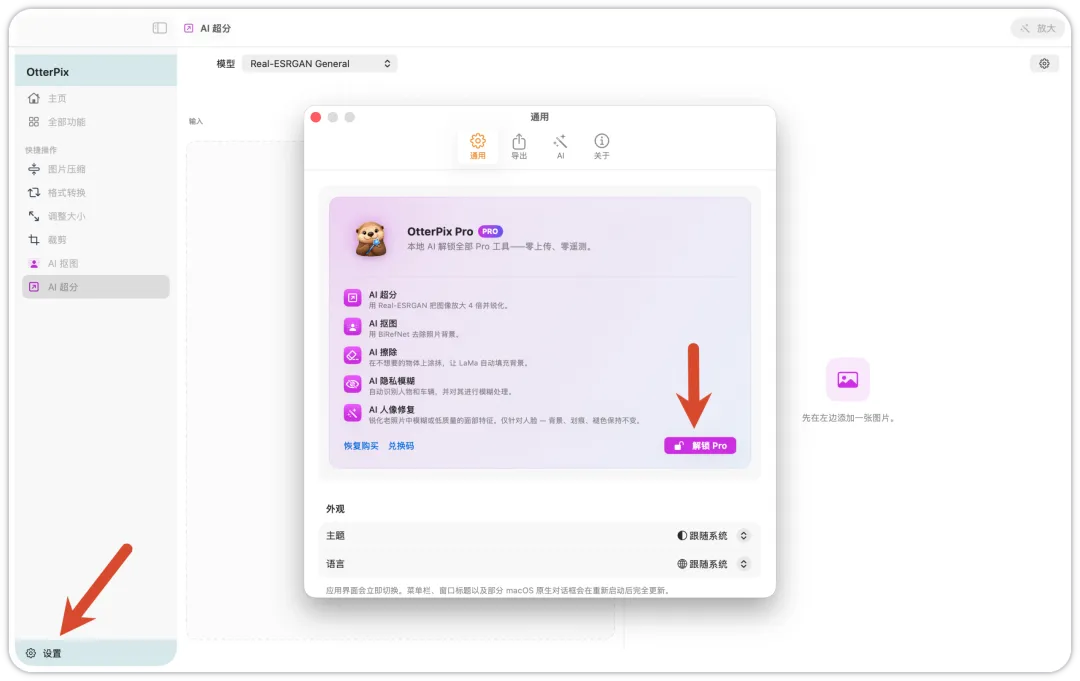
Task: Click the 放大 button in the toolbar
Action: (1038, 28)
